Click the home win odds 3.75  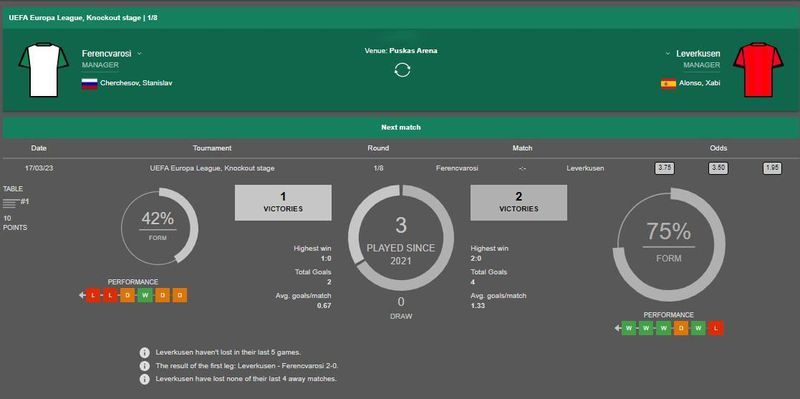coord(664,168)
